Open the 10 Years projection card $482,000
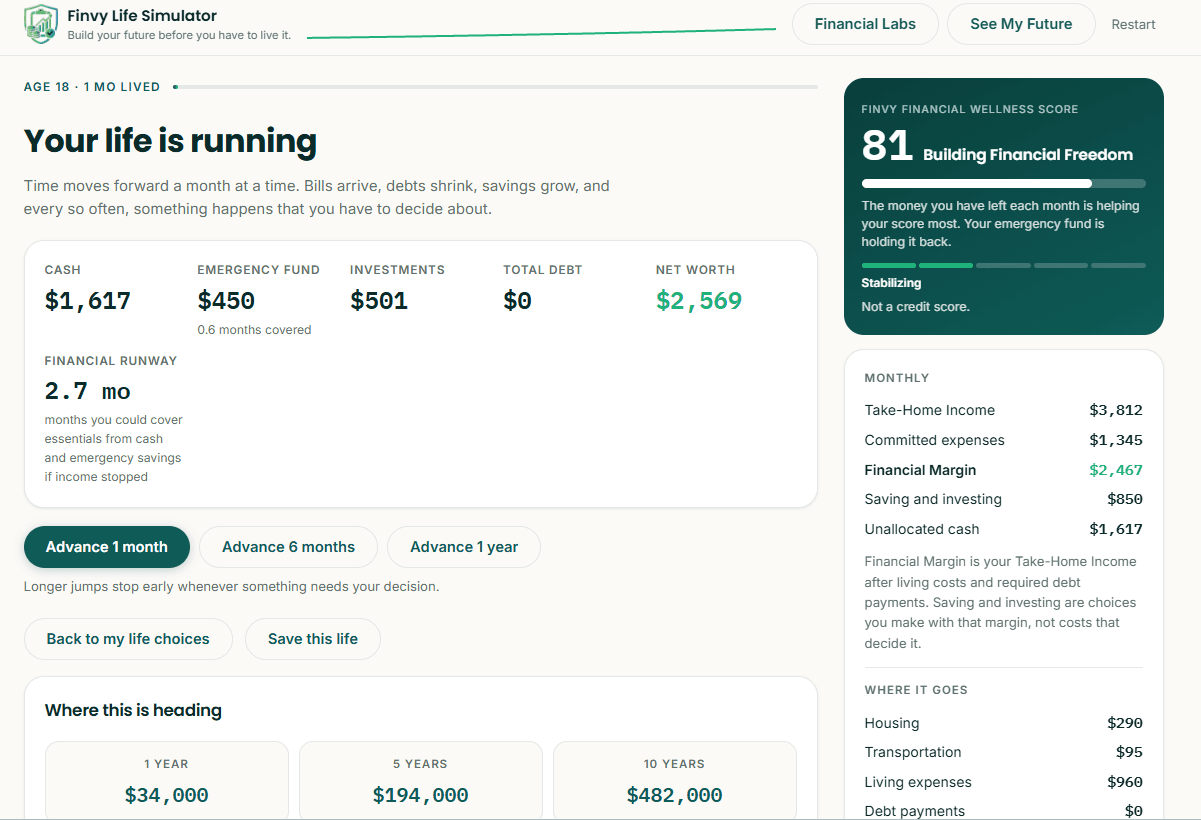 [675, 780]
